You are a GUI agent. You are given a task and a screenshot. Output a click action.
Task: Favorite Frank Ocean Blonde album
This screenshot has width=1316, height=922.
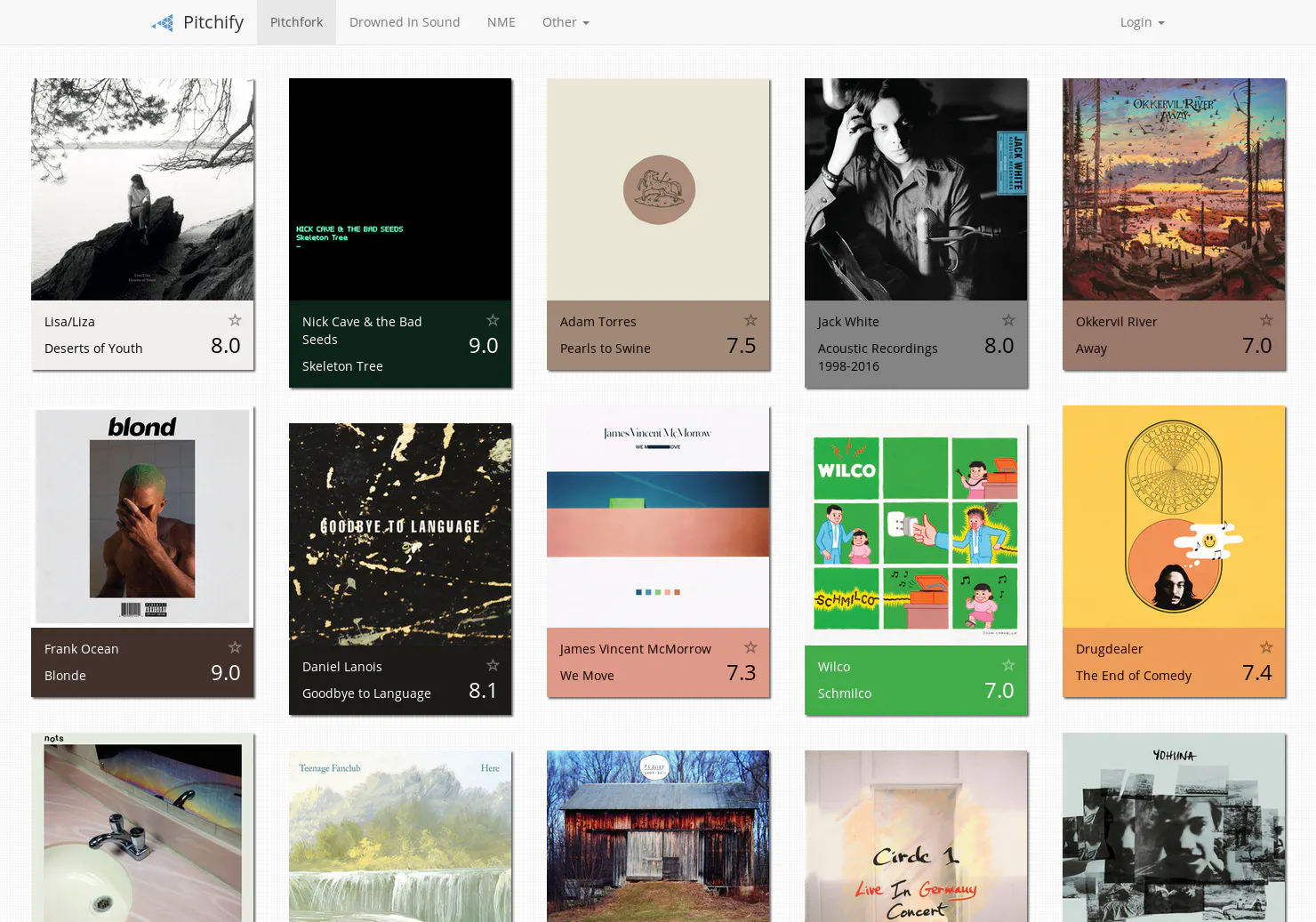point(235,647)
